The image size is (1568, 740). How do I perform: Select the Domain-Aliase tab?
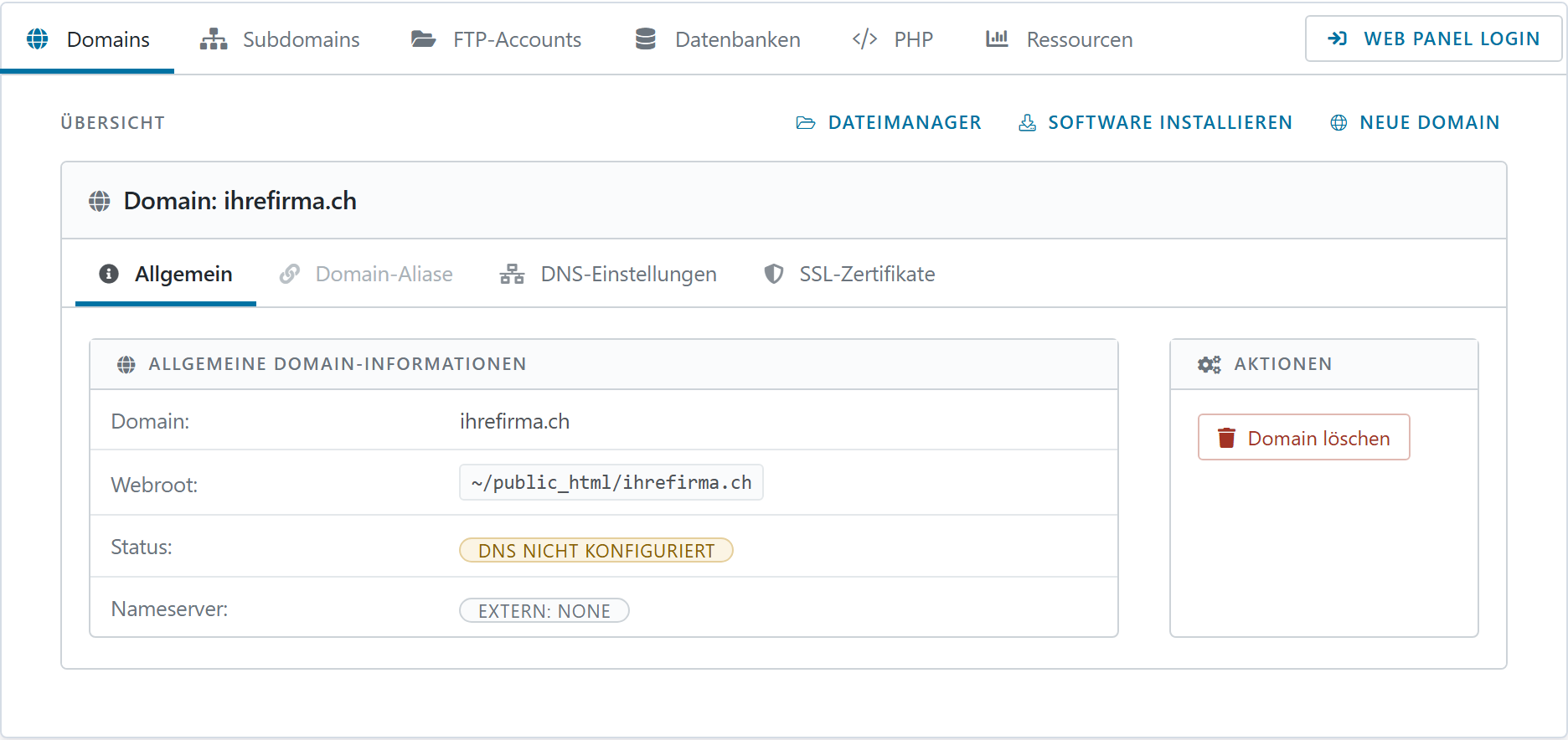(x=367, y=274)
